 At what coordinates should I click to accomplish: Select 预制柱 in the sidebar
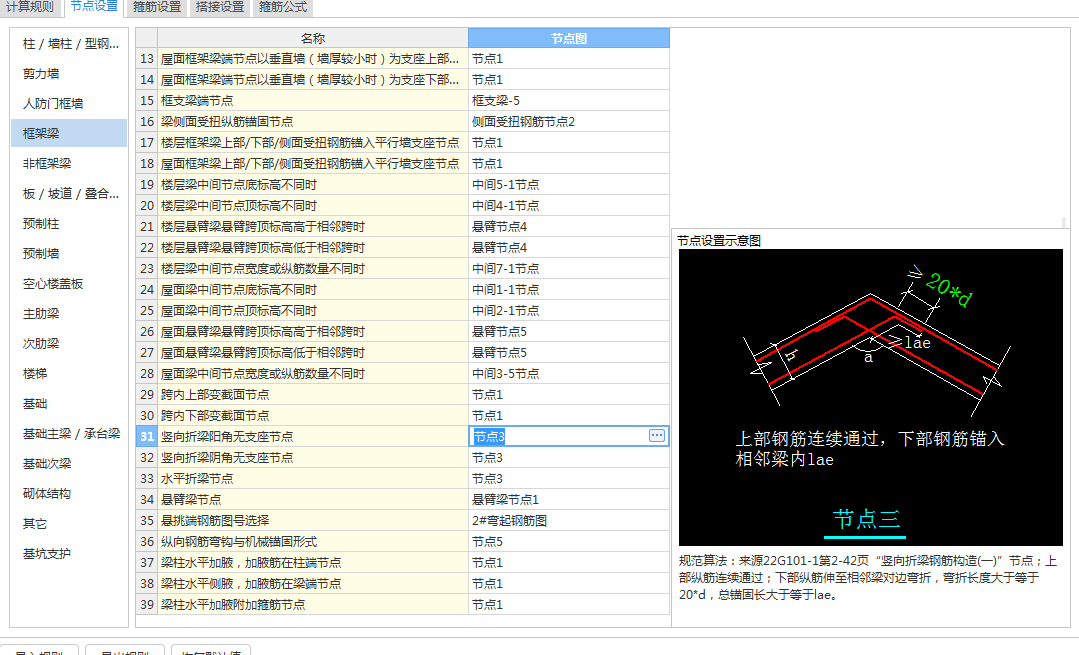coord(69,224)
